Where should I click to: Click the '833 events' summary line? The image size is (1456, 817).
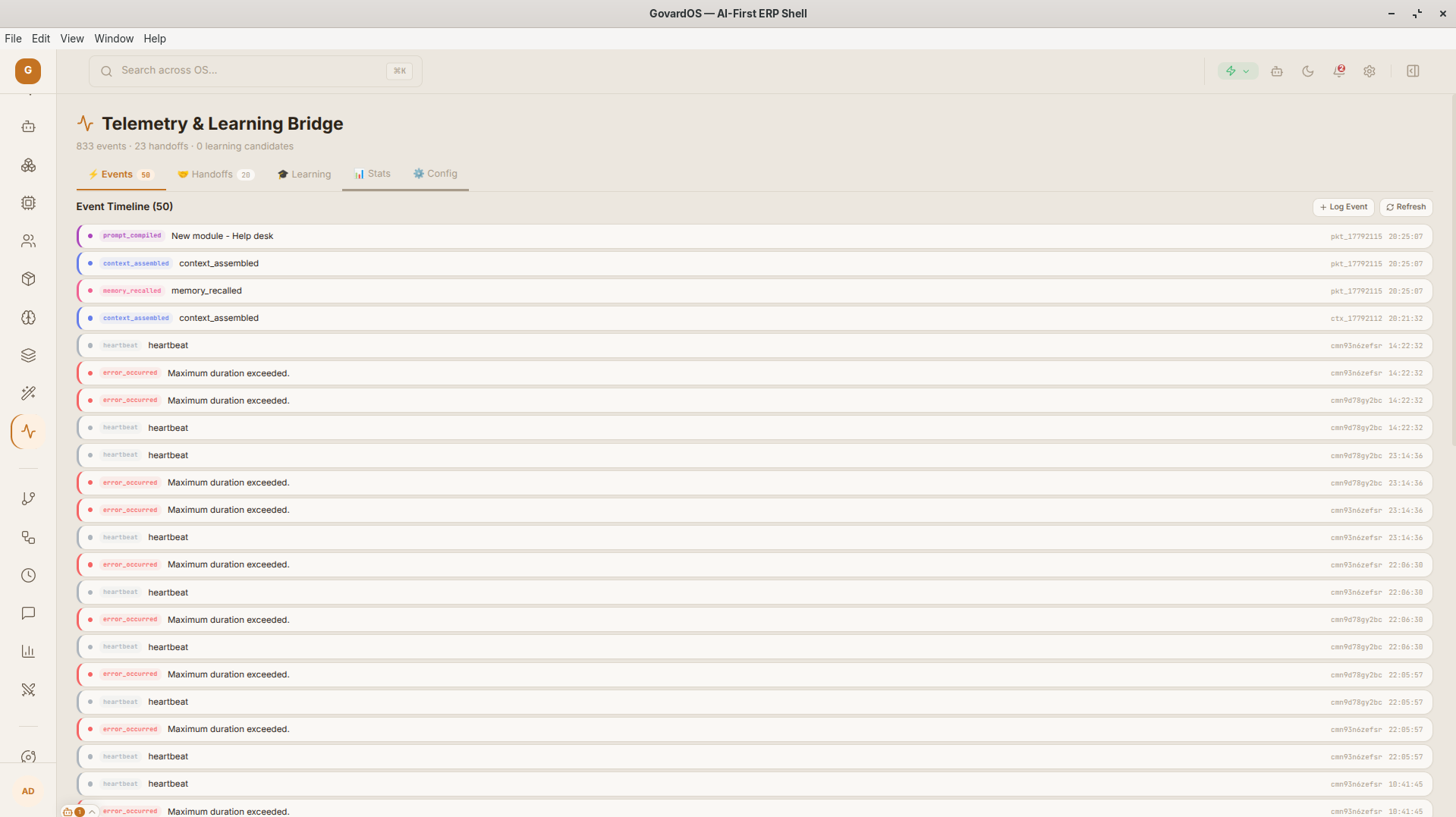184,146
